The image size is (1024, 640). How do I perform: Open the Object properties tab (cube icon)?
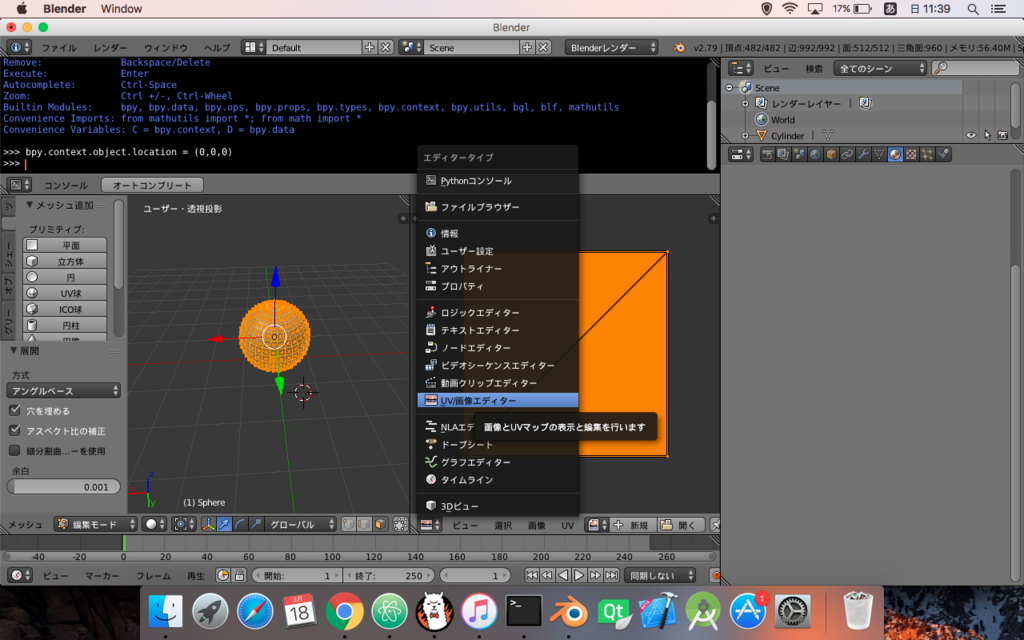point(831,154)
